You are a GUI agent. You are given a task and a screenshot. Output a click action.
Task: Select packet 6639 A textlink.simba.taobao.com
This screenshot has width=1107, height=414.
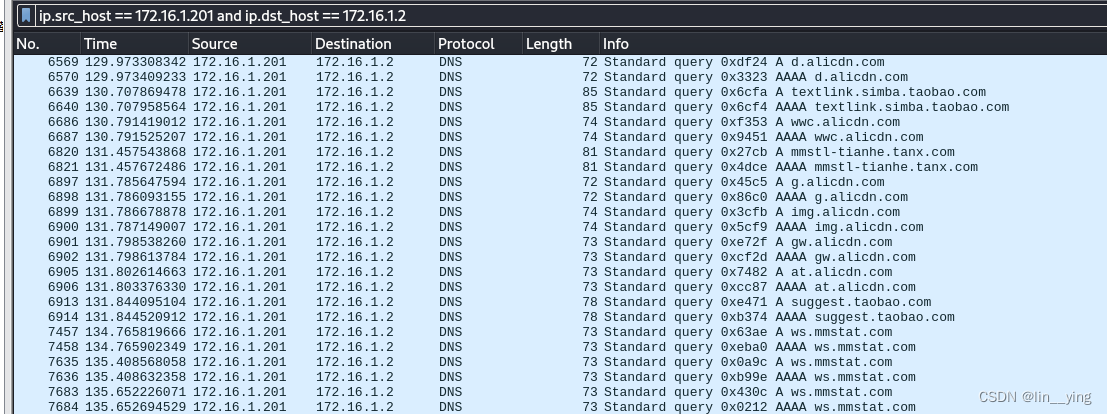560,92
